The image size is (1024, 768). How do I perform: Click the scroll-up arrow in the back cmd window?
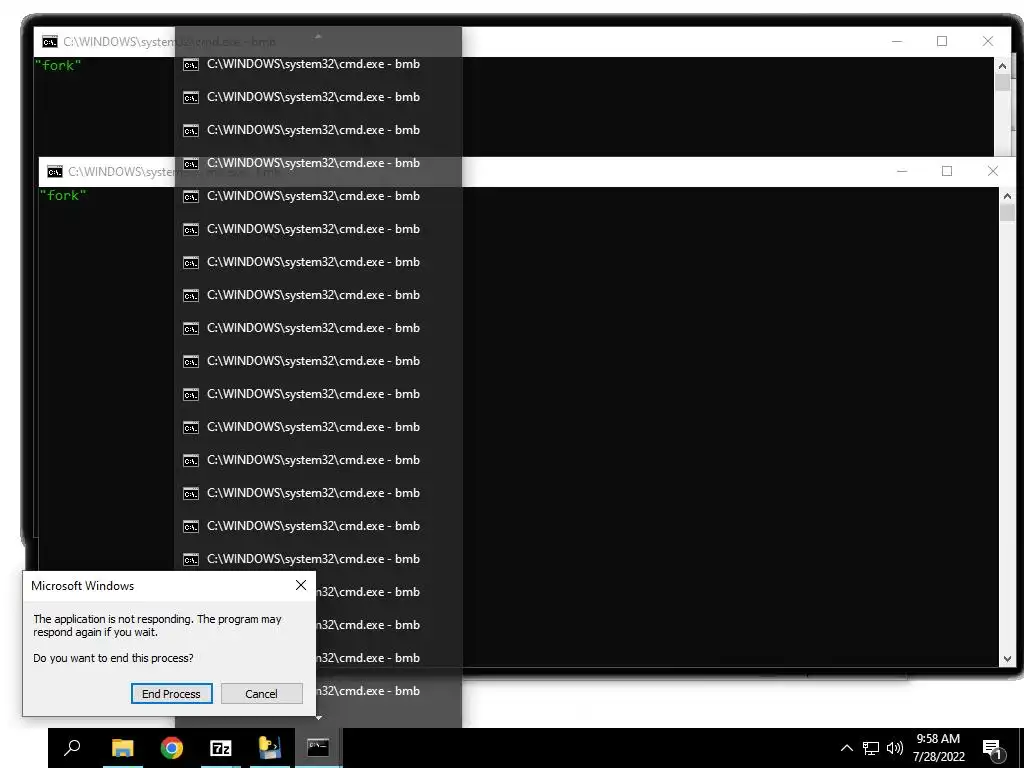click(1002, 65)
